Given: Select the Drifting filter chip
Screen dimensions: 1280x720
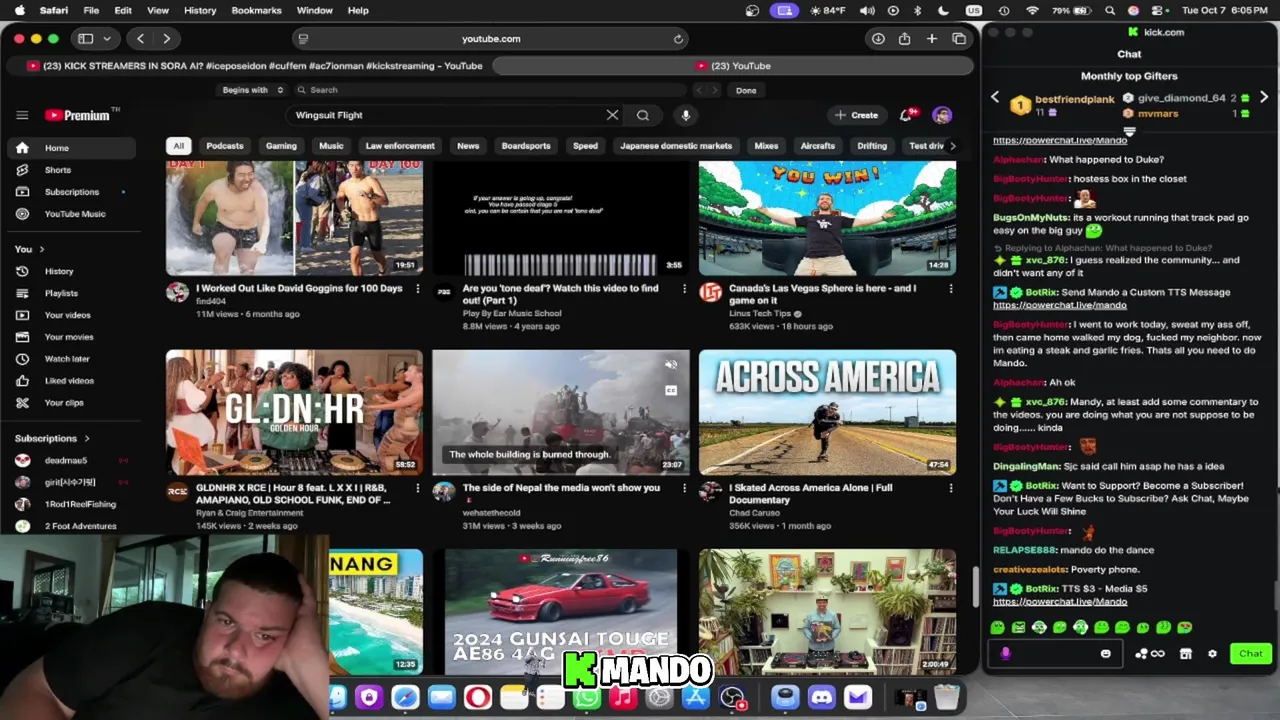Looking at the screenshot, I should pyautogui.click(x=872, y=146).
